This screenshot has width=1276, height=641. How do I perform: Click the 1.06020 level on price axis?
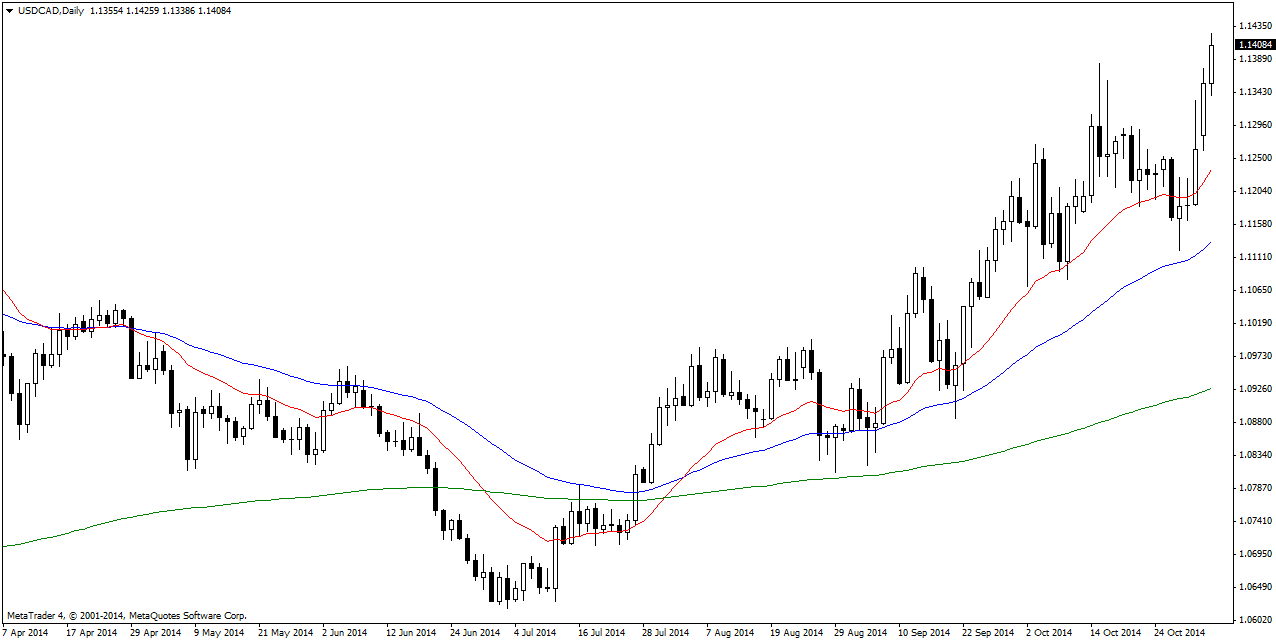point(1255,619)
